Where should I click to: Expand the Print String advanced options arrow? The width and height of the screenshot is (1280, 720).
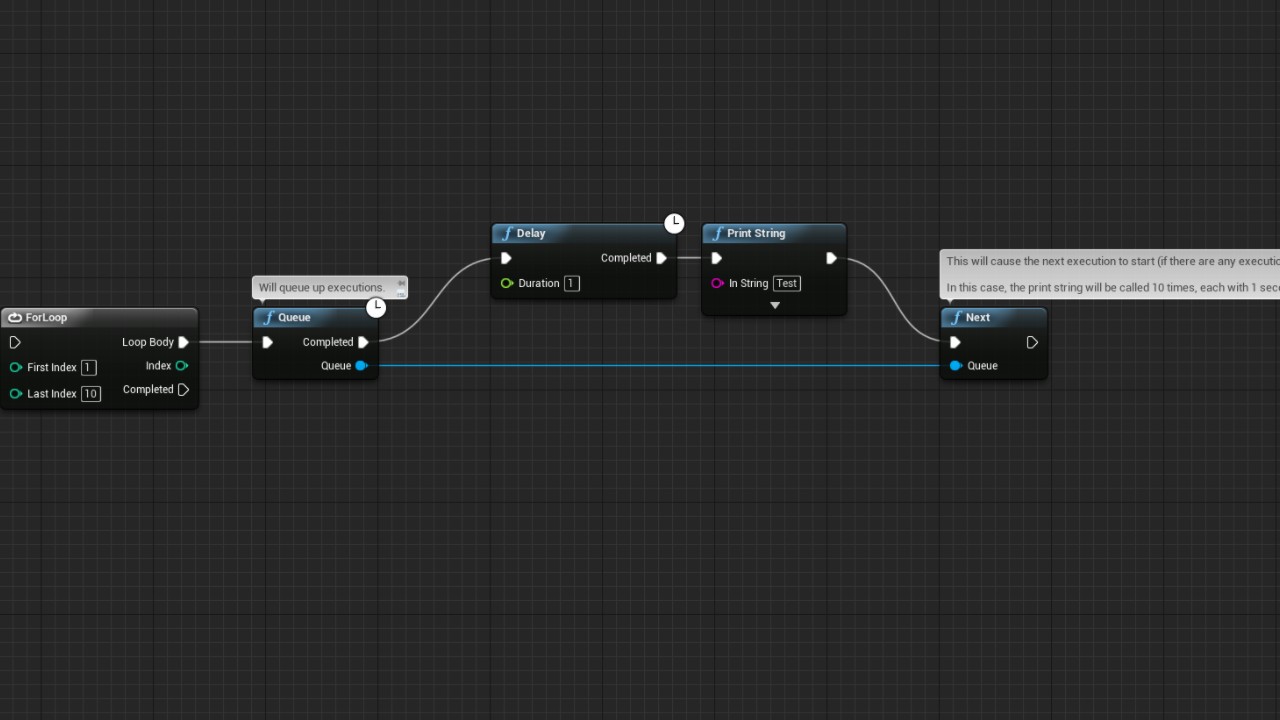[774, 305]
